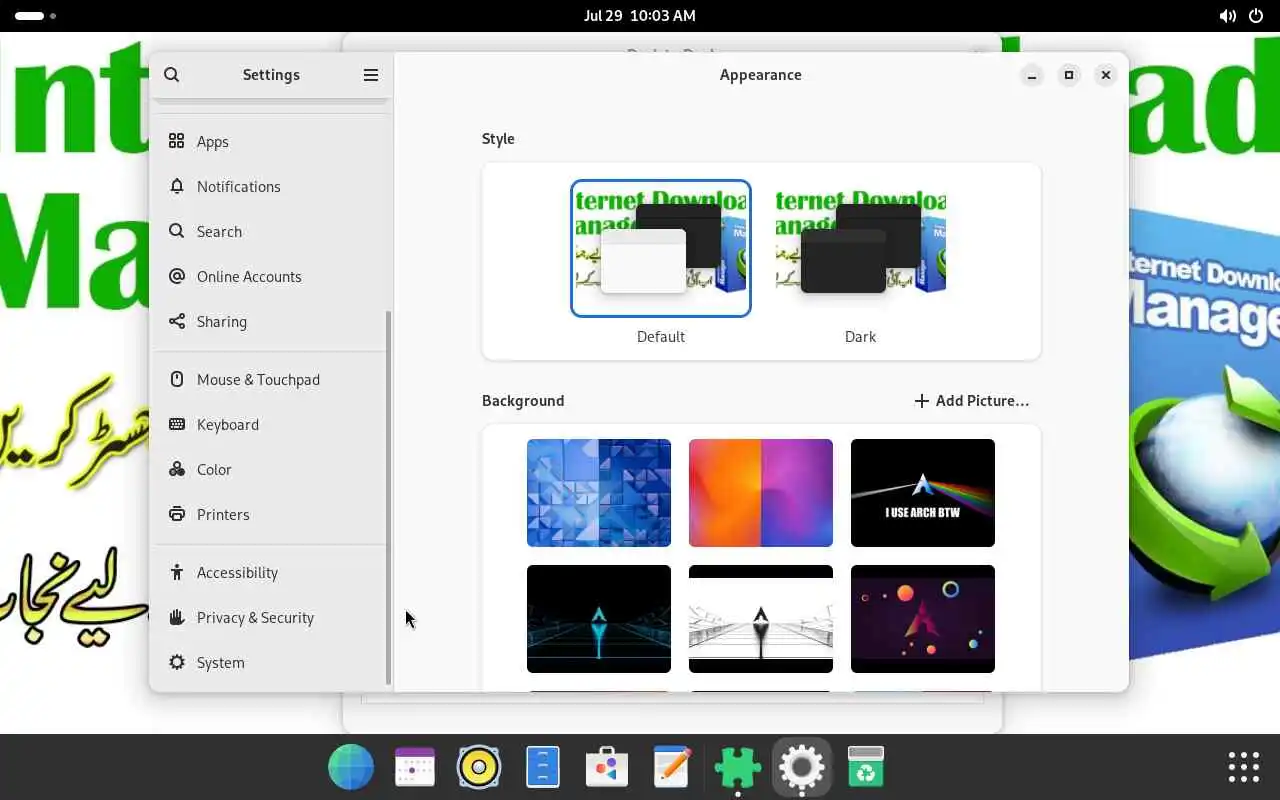Open the web browser from dock

pos(351,768)
